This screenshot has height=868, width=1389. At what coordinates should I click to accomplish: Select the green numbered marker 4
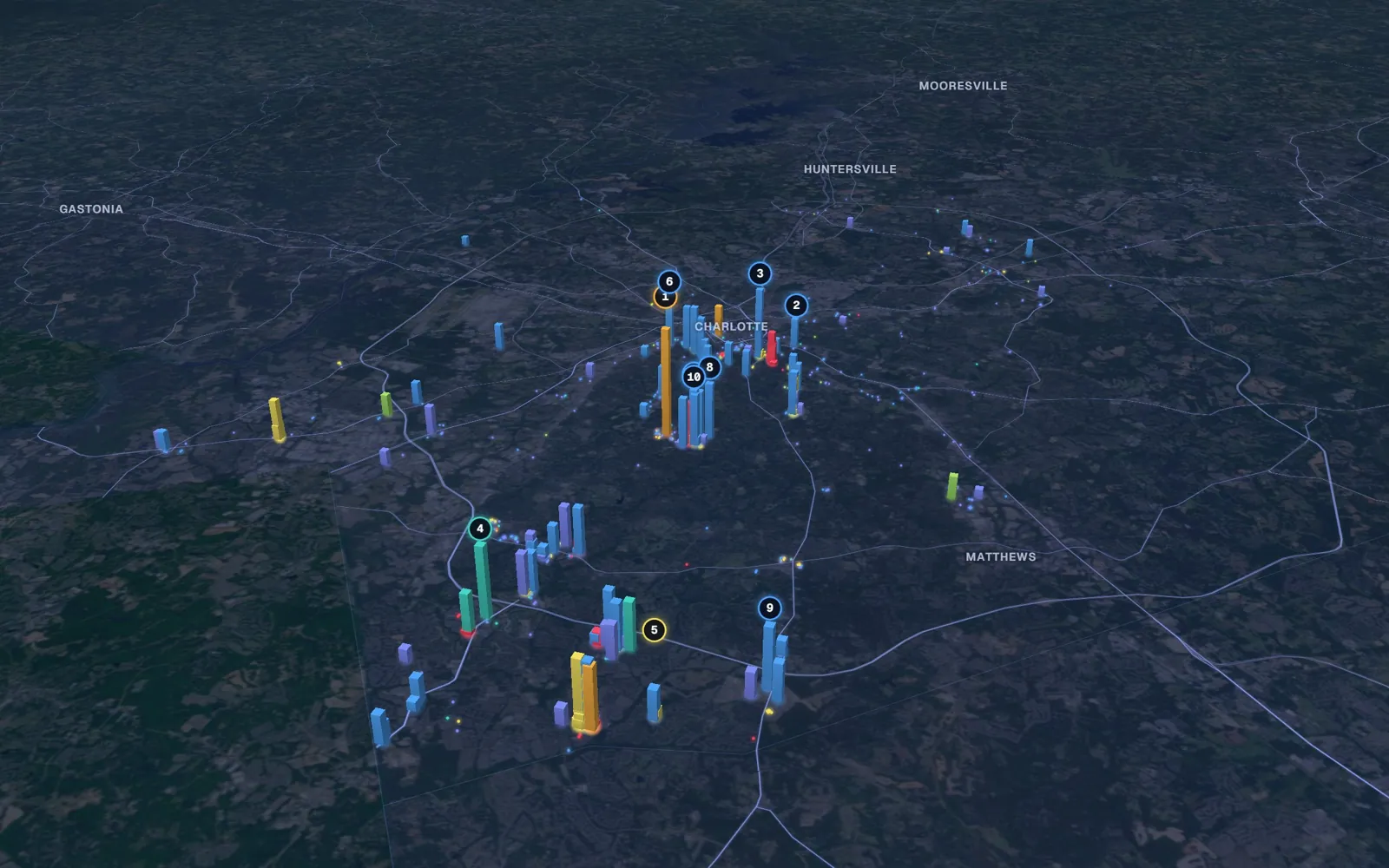(x=480, y=529)
